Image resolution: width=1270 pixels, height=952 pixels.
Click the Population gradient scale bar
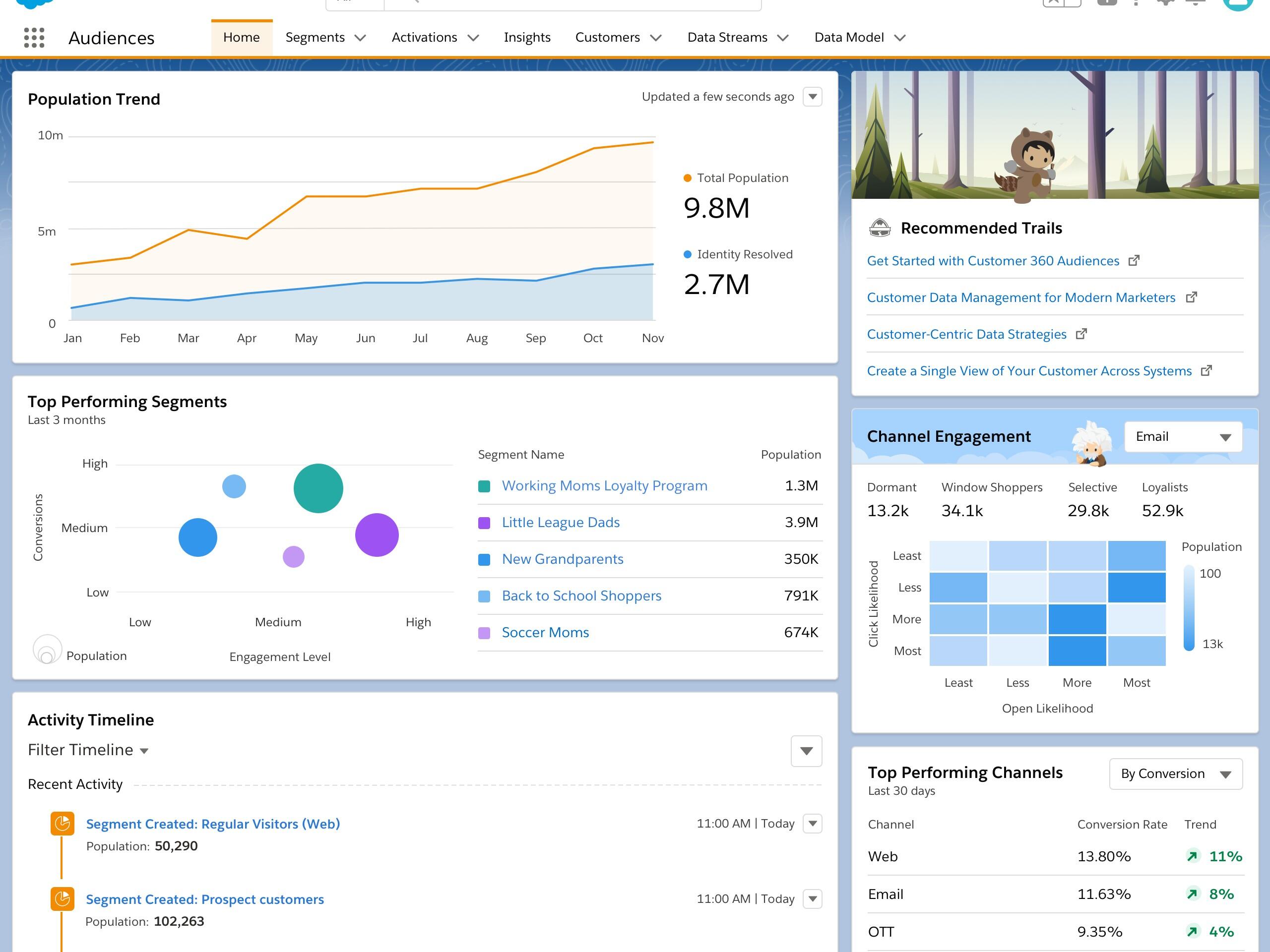[x=1189, y=608]
